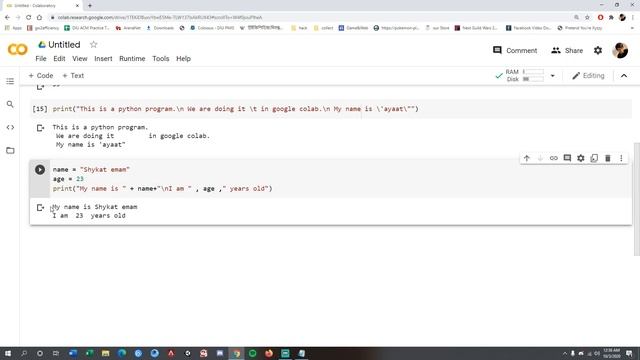
Task: Collapse the header with the chevron
Action: [624, 76]
